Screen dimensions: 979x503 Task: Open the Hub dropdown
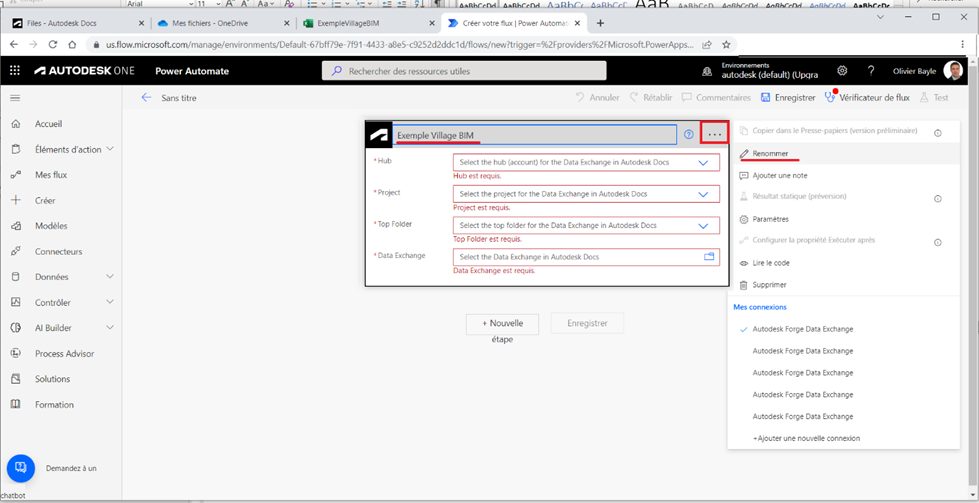coord(586,162)
